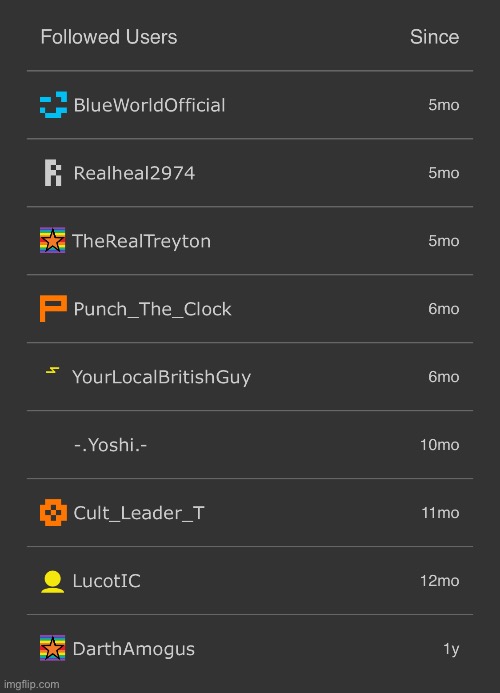Click the imgflip.com watermark

[x=31, y=684]
